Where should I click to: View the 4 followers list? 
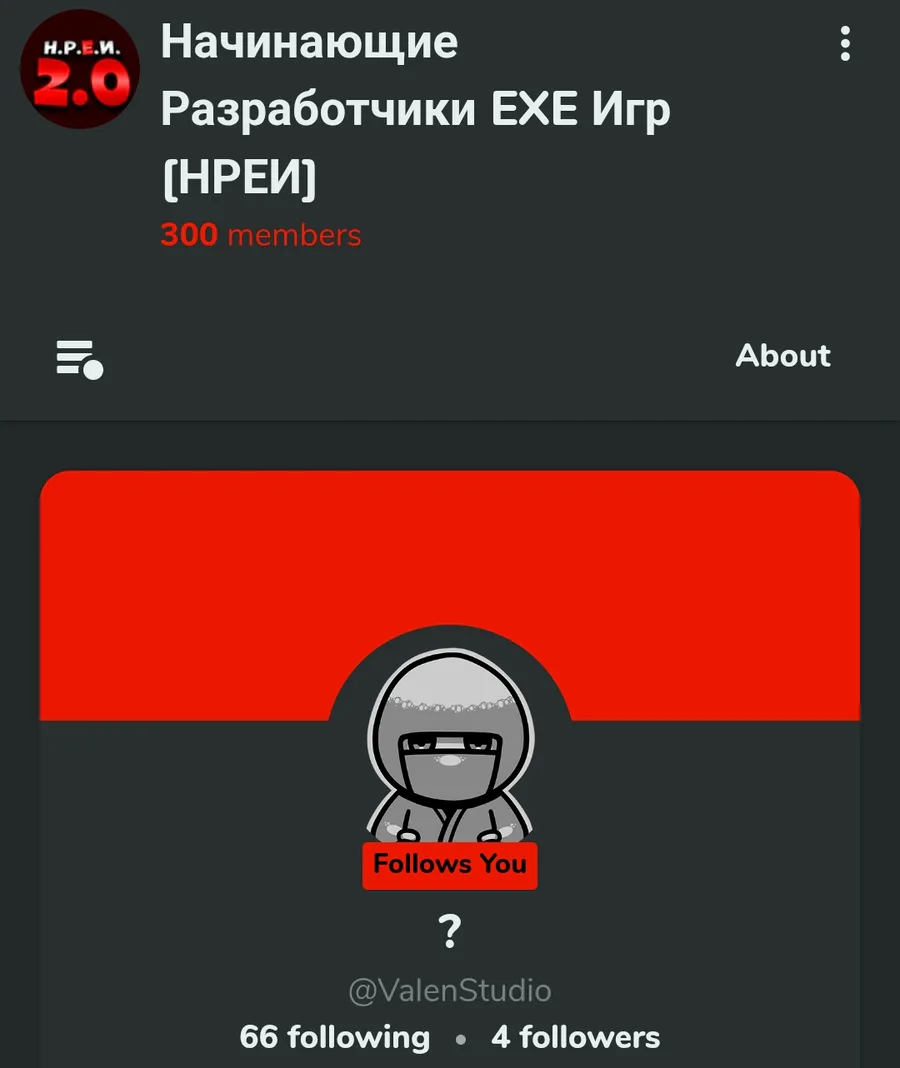(x=576, y=1037)
